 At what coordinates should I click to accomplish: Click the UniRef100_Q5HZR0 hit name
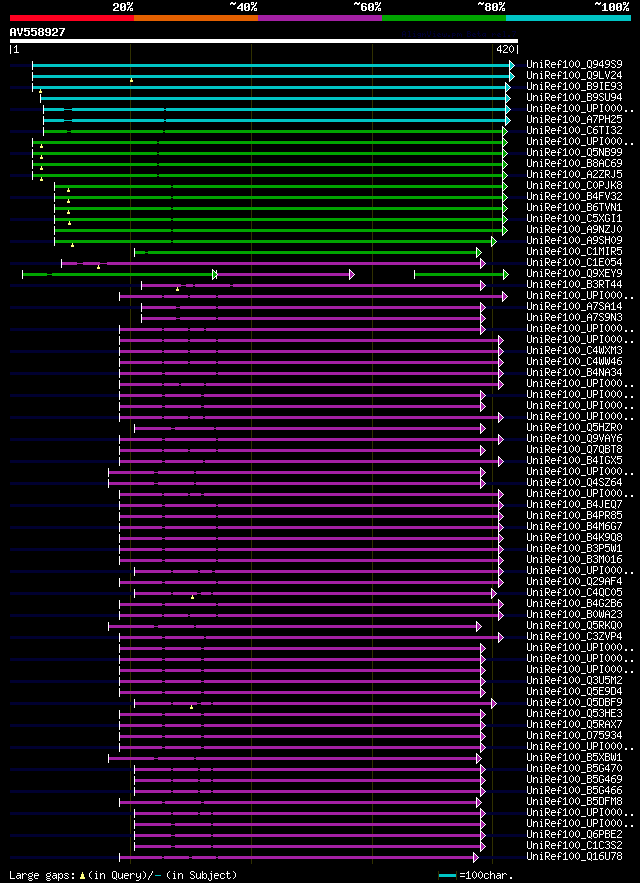point(574,427)
